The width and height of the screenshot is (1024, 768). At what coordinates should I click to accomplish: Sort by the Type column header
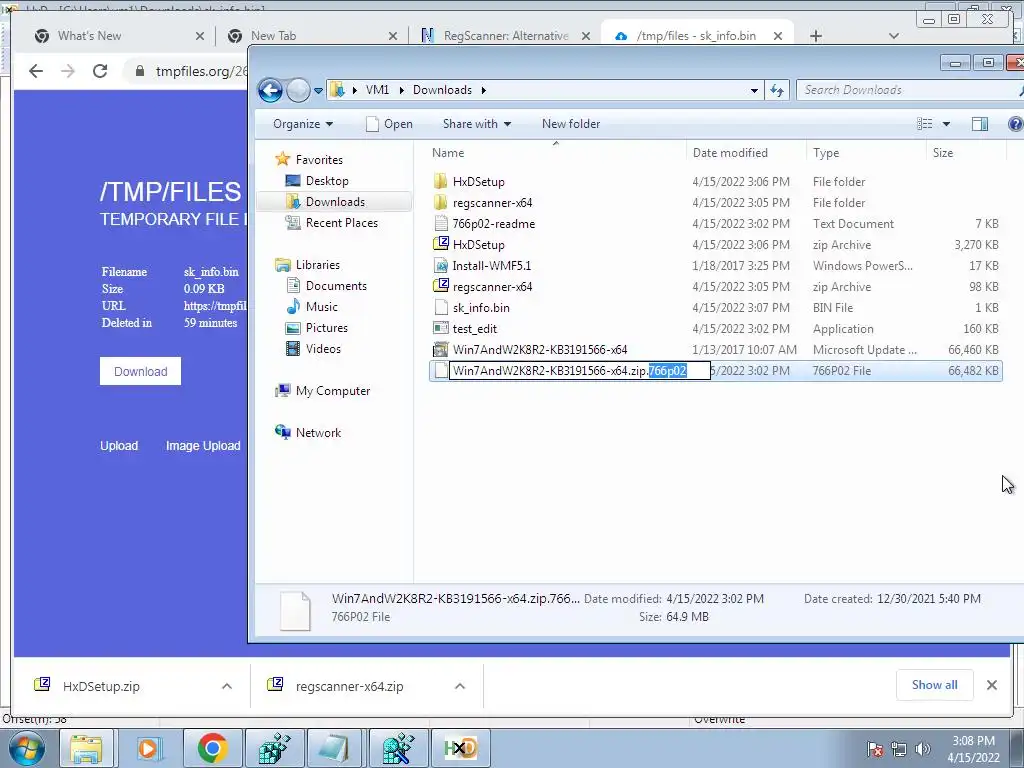866,153
